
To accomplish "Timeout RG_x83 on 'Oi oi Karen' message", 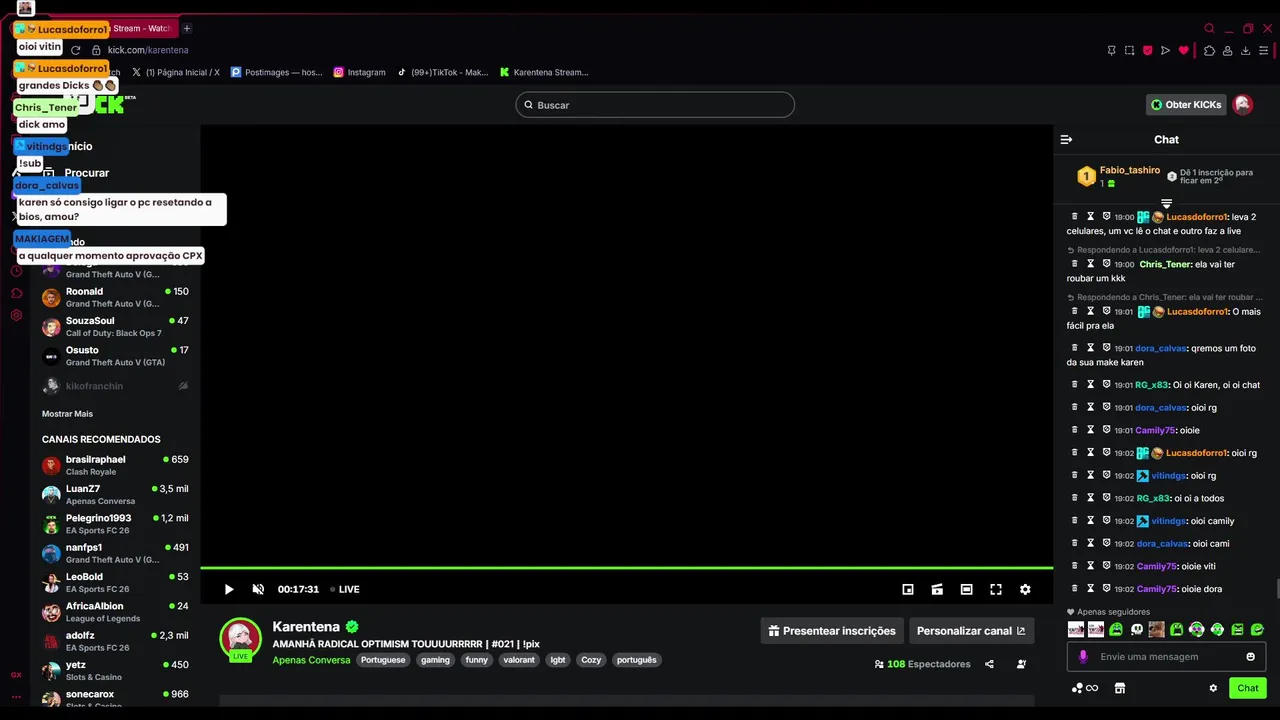I will 1091,384.
